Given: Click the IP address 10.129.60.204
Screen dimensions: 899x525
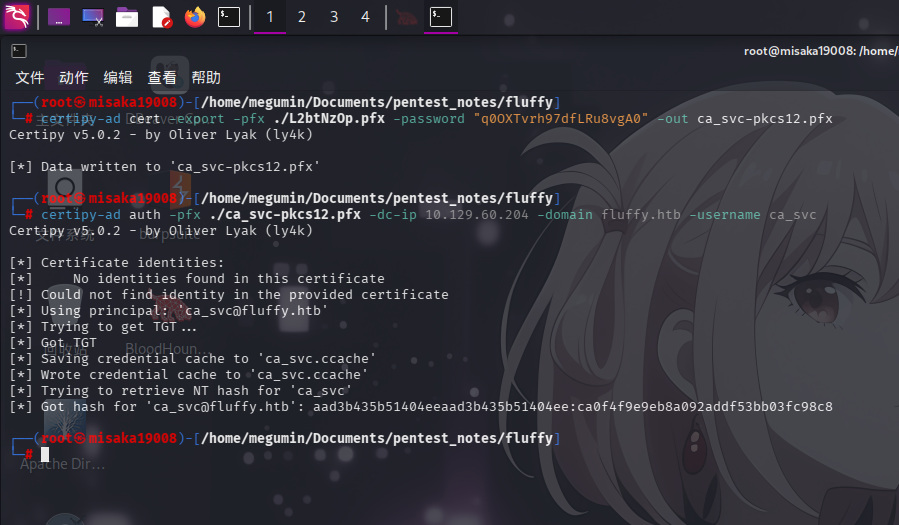Looking at the screenshot, I should point(476,215).
